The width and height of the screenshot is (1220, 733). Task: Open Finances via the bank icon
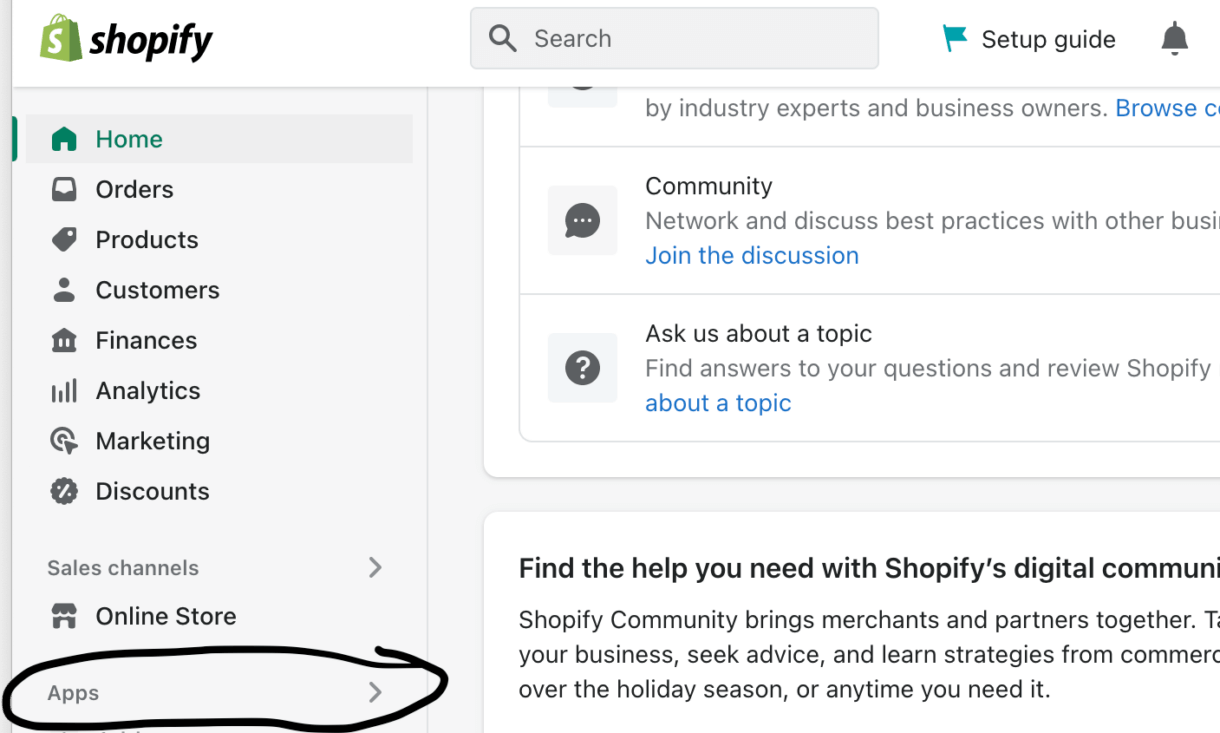click(x=64, y=340)
